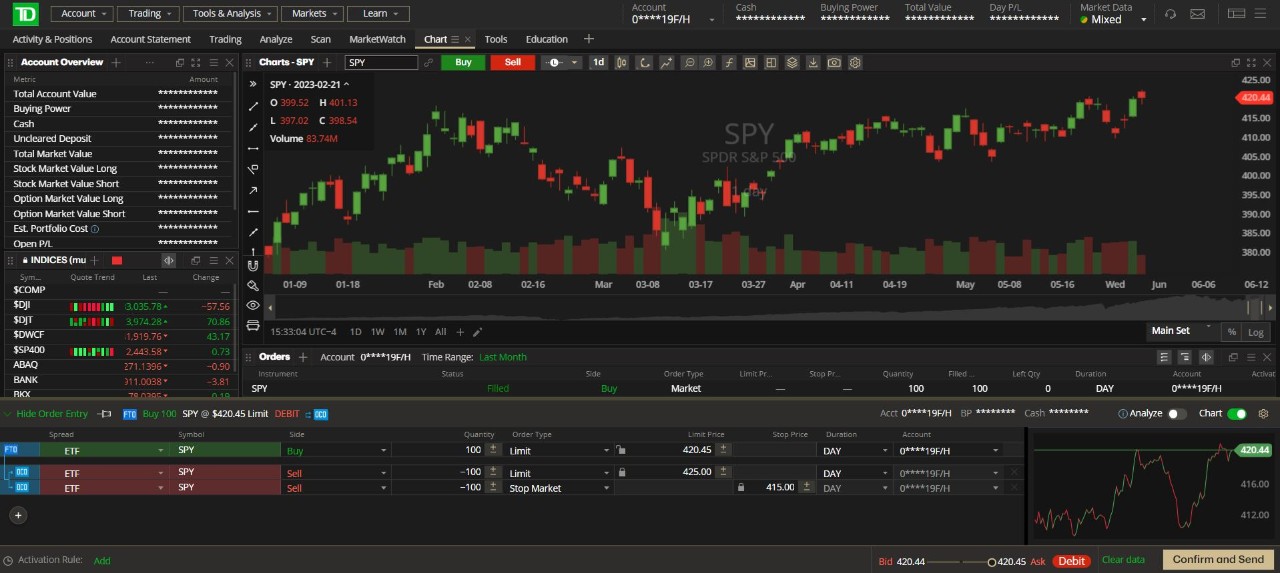This screenshot has height=573, width=1280.
Task: Increment quantity stepper on Buy row
Action: click(x=493, y=450)
